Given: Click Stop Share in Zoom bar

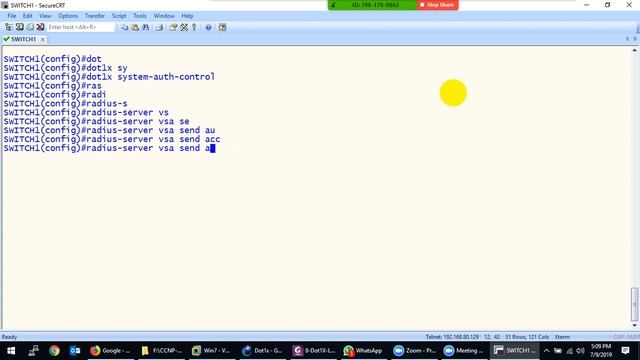Looking at the screenshot, I should click(x=437, y=5).
